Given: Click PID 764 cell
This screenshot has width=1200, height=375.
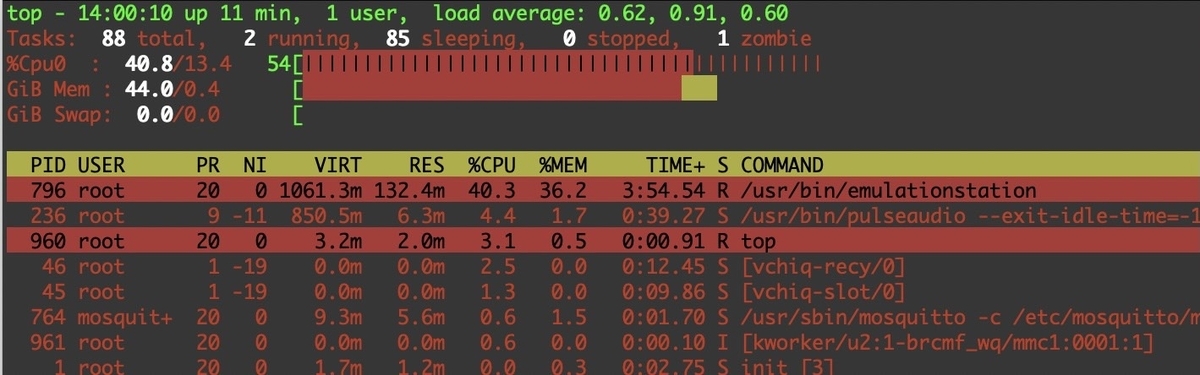Looking at the screenshot, I should coord(49,318).
